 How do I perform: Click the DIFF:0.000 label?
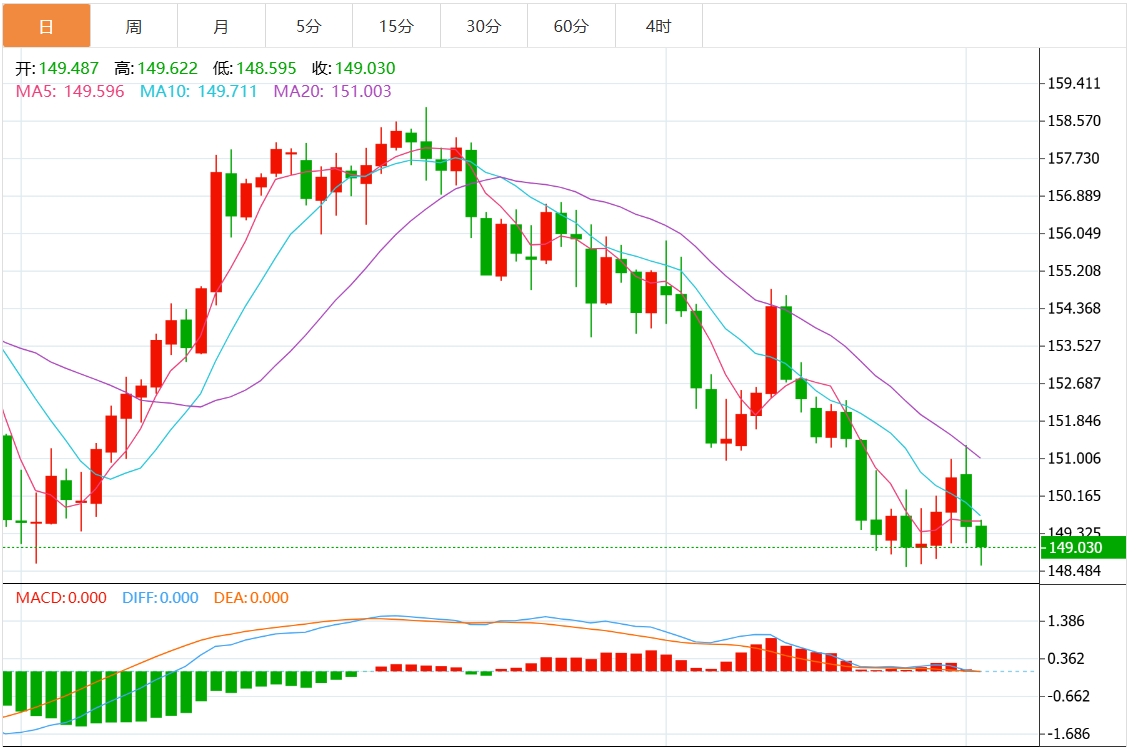pyautogui.click(x=160, y=598)
